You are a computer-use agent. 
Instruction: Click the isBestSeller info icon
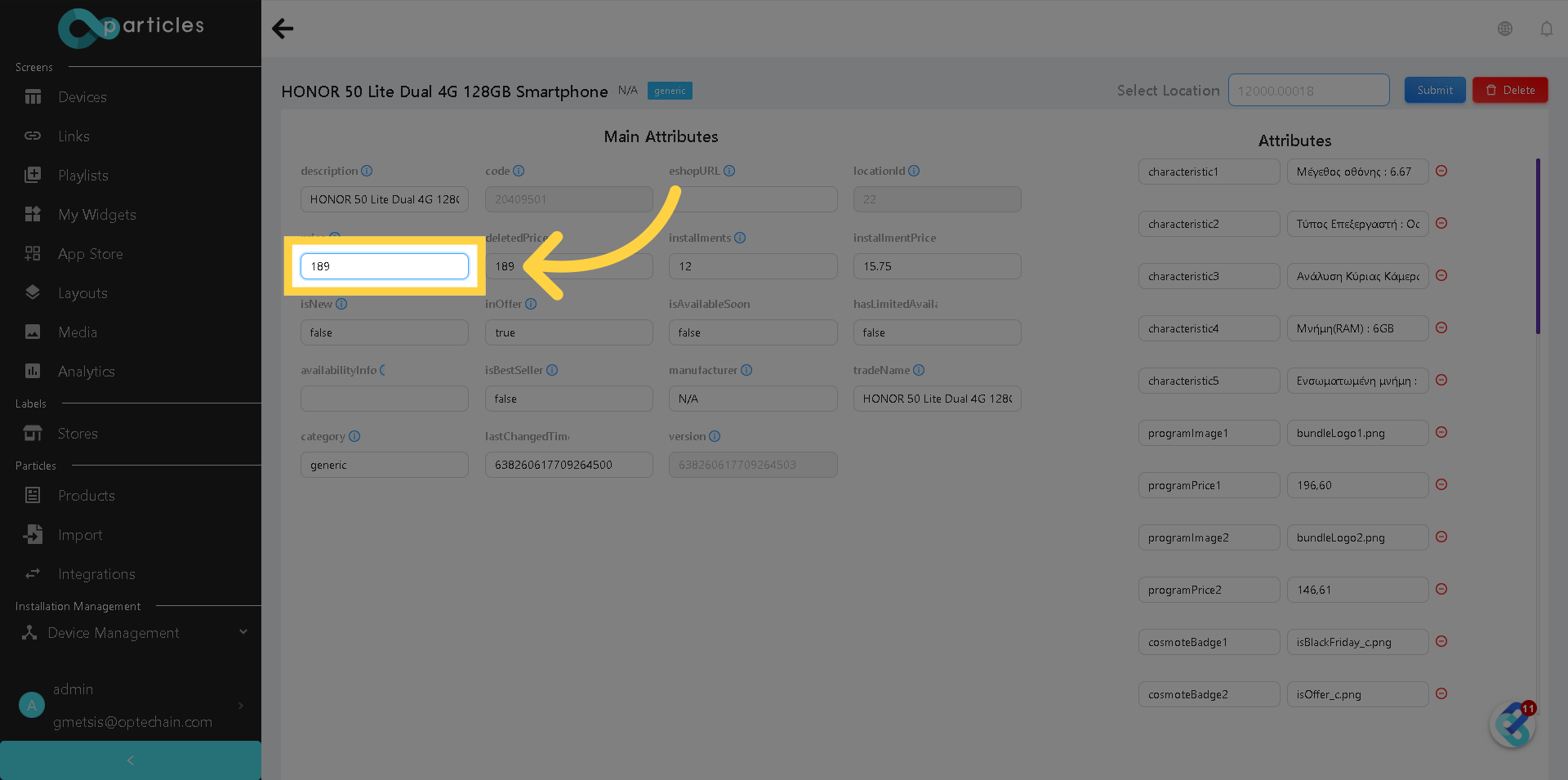pos(552,370)
